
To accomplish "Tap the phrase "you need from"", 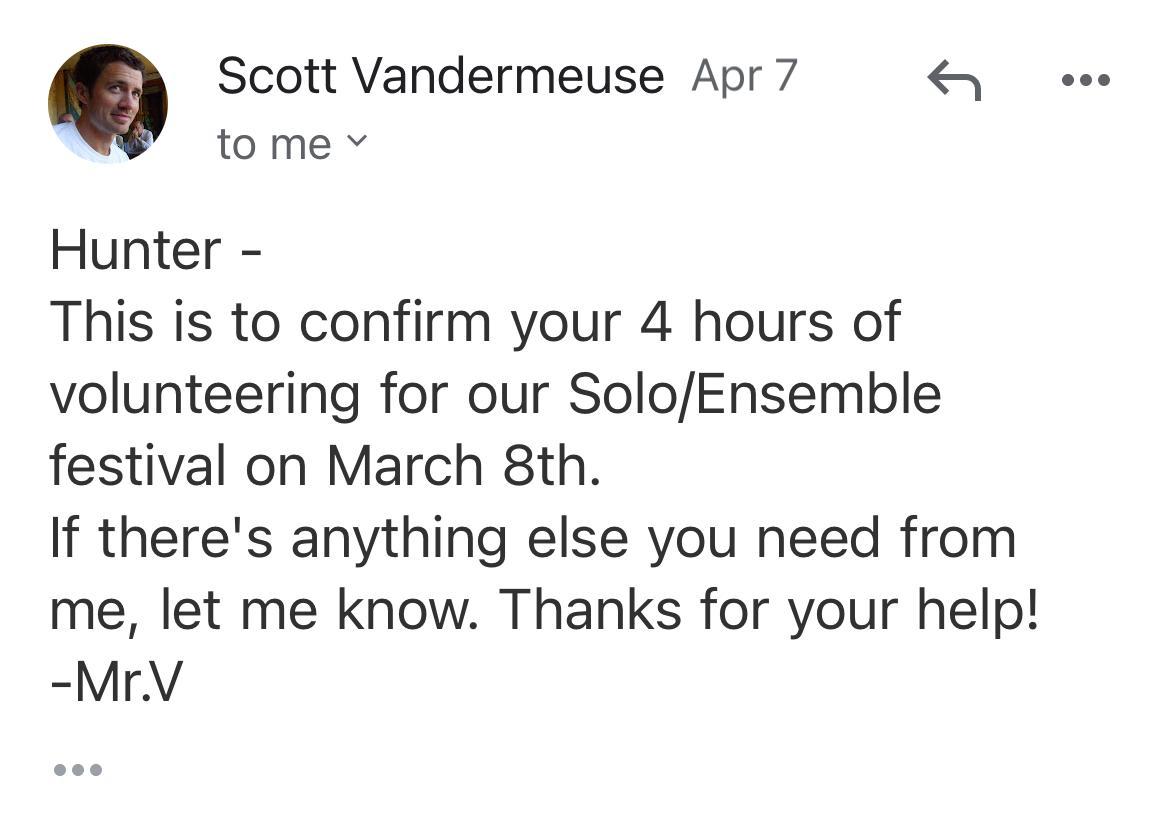I will [831, 538].
